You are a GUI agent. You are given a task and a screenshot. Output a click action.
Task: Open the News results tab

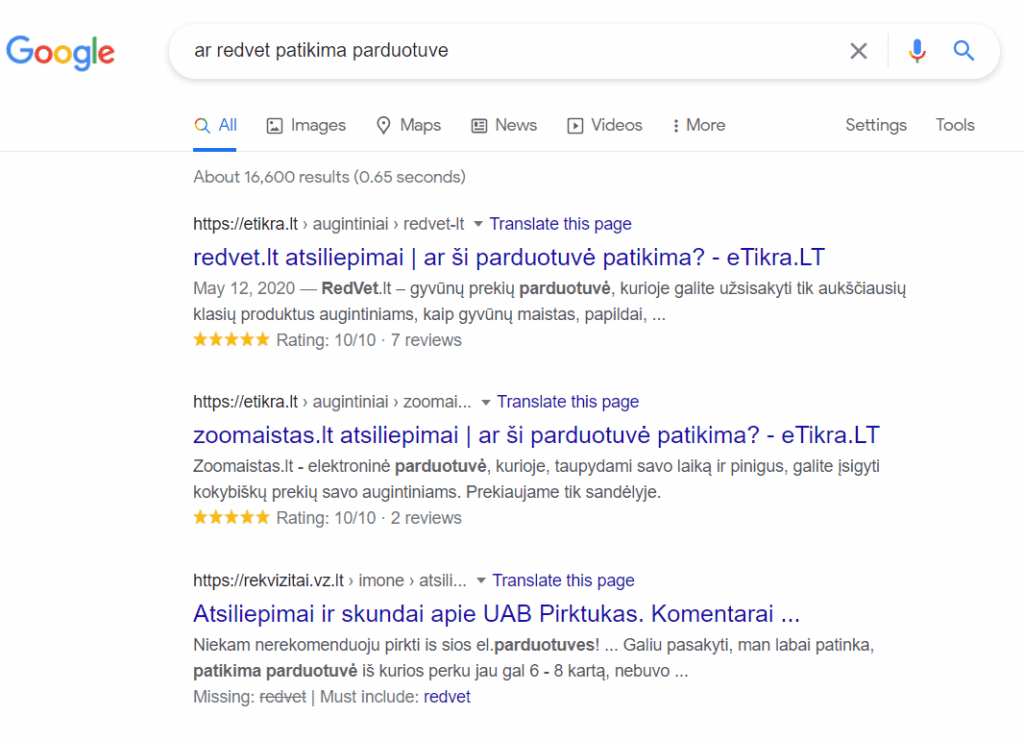[x=504, y=125]
